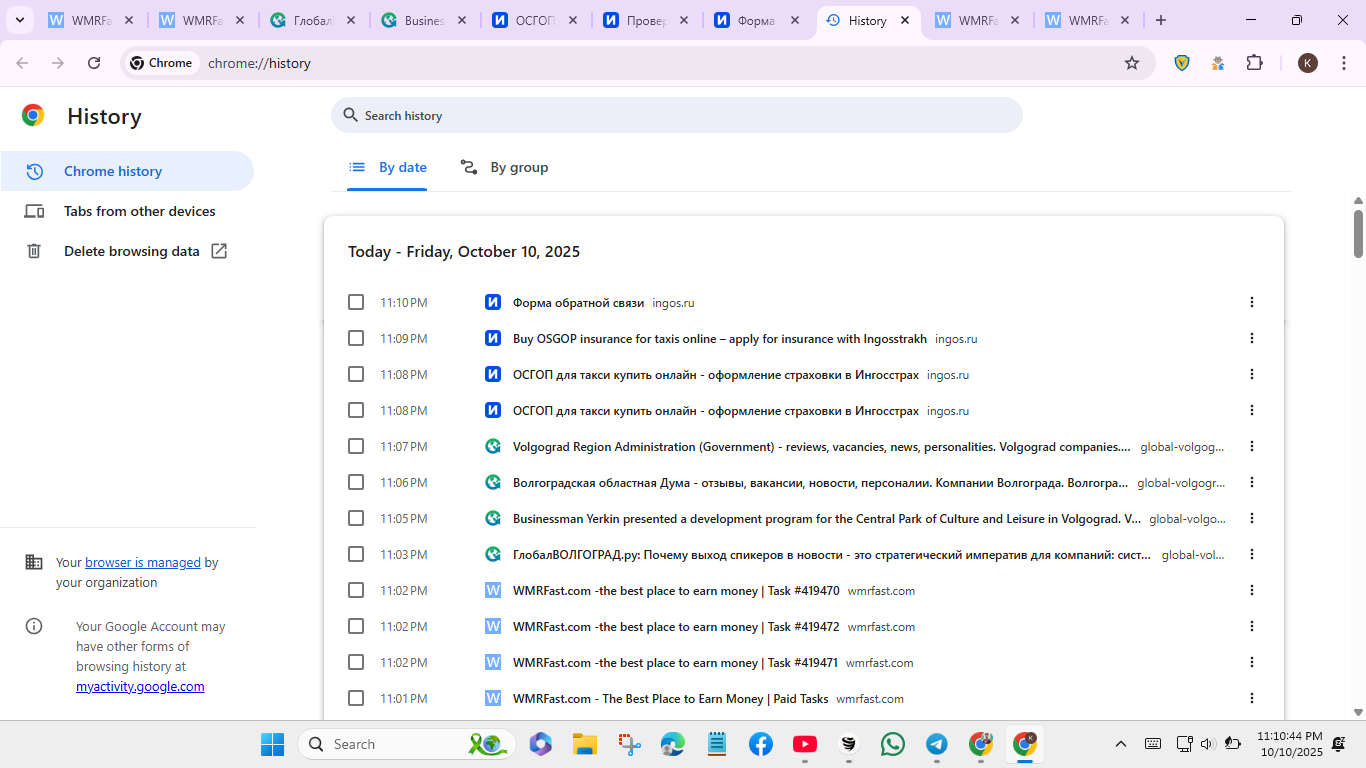Open more actions for Task #419471 entry
1366x768 pixels.
1252,662
